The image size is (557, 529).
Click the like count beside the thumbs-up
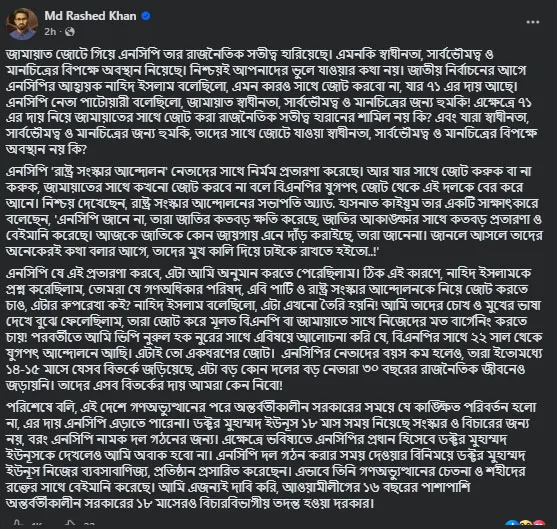(x=37, y=525)
